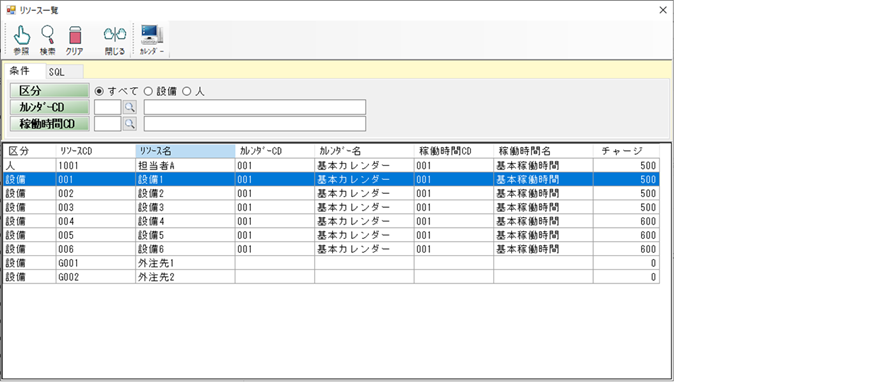Sort by the 稼働時間CD column header
Viewport: 890px width, 387px height.
tap(454, 151)
